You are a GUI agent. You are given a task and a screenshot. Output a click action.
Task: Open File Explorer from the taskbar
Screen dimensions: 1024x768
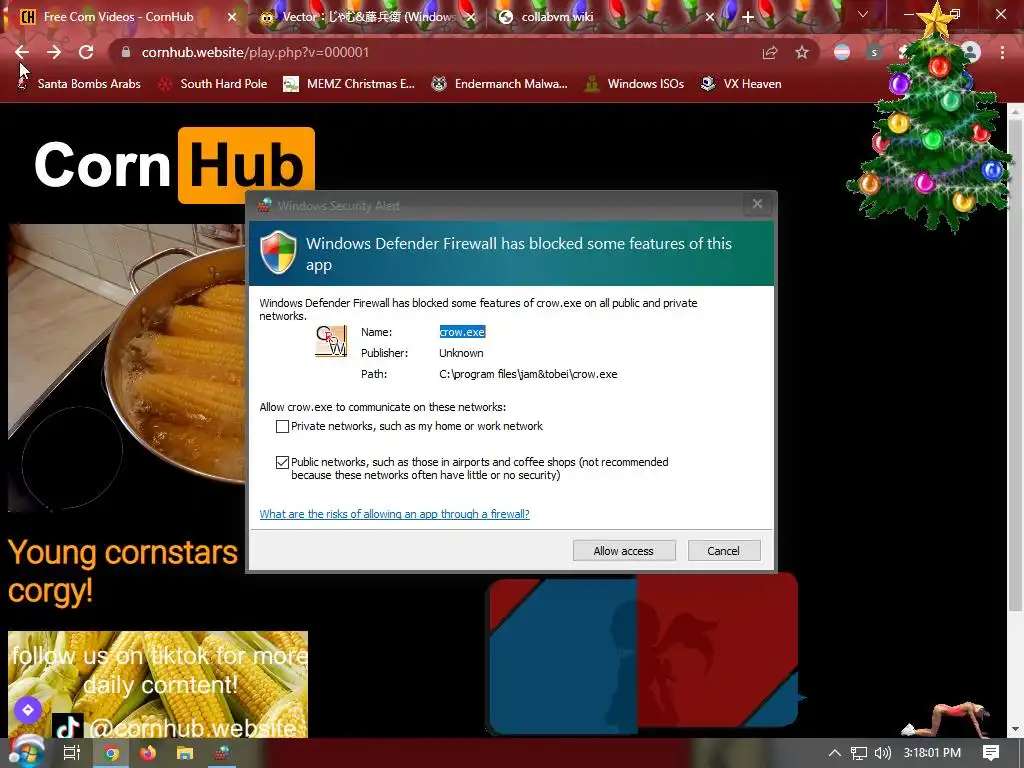click(185, 753)
